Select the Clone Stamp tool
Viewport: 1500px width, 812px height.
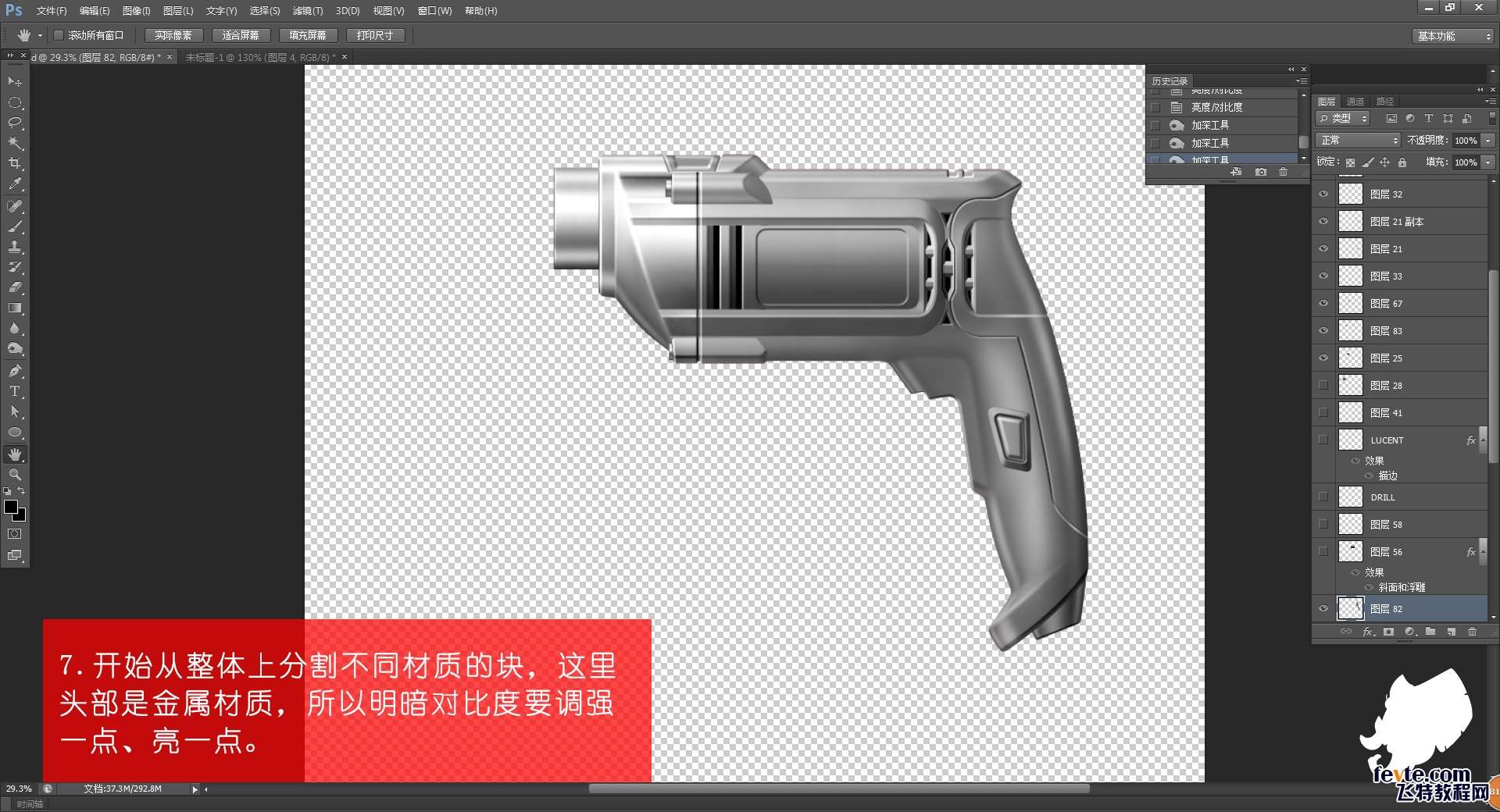(x=15, y=247)
